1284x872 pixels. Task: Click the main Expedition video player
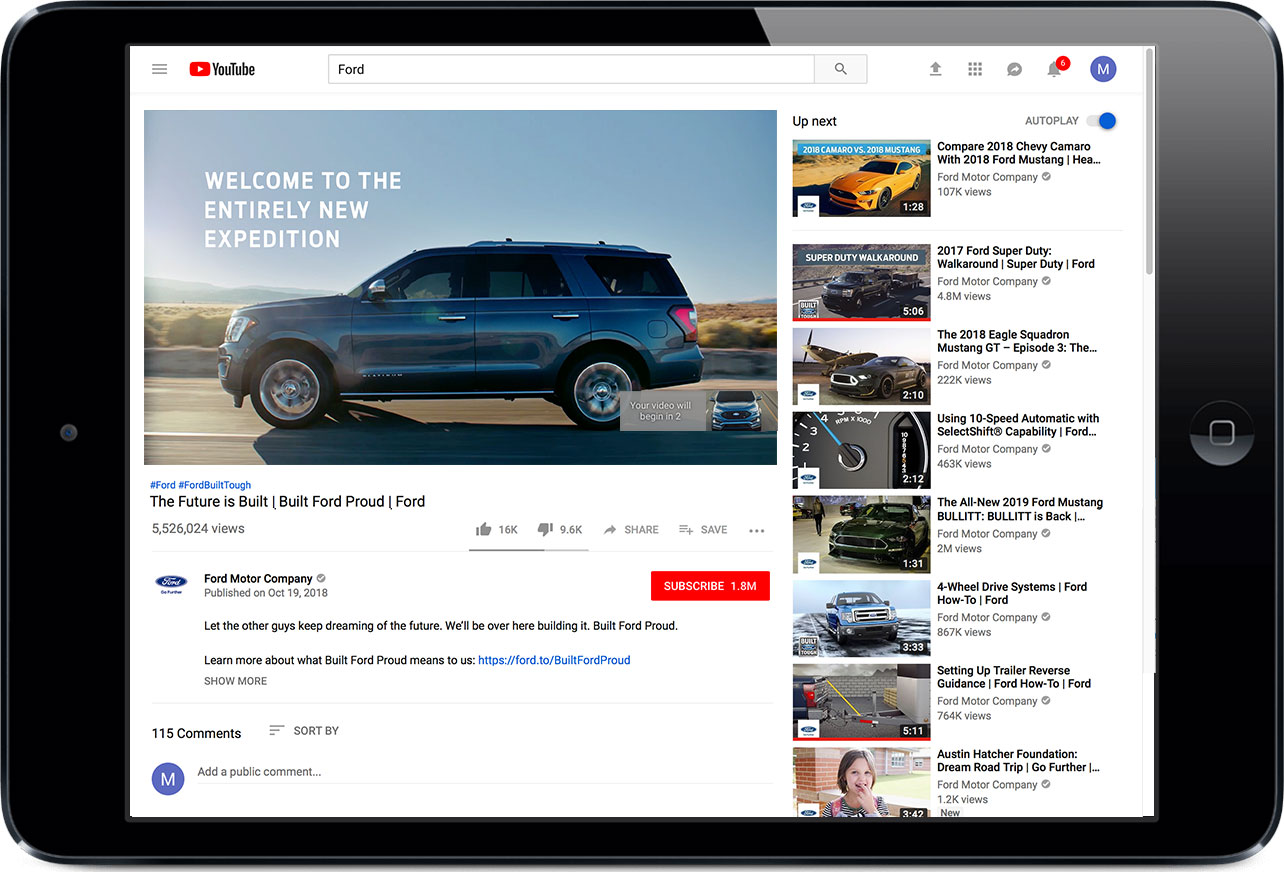(x=460, y=287)
